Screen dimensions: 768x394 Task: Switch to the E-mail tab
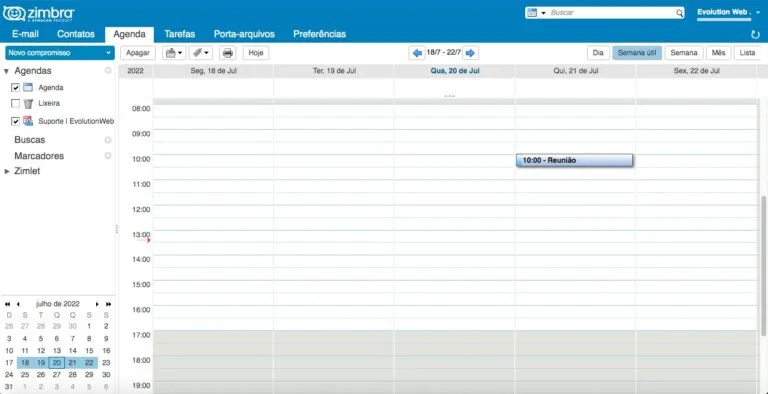pos(25,34)
